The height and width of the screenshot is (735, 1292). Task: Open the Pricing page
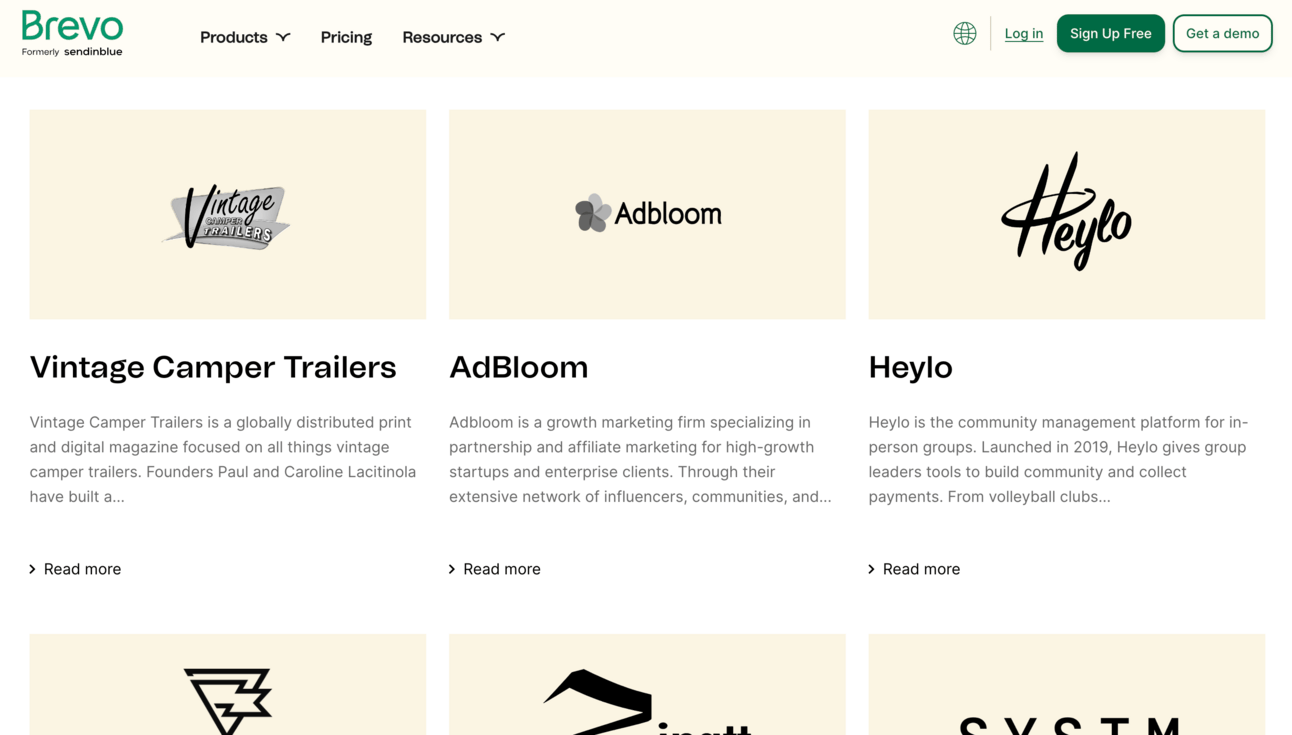coord(346,37)
